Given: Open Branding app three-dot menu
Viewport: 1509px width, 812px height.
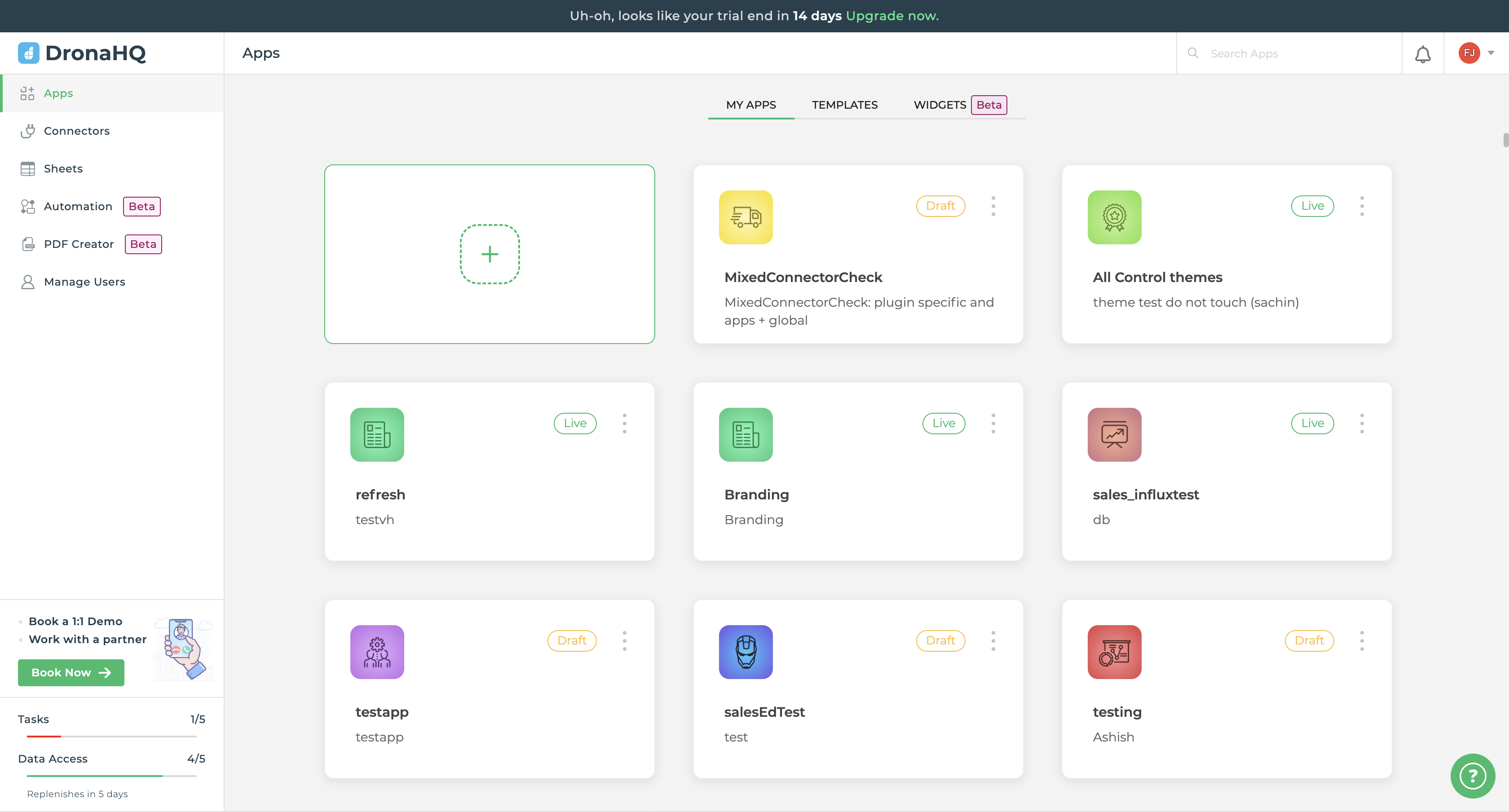Looking at the screenshot, I should click(993, 424).
